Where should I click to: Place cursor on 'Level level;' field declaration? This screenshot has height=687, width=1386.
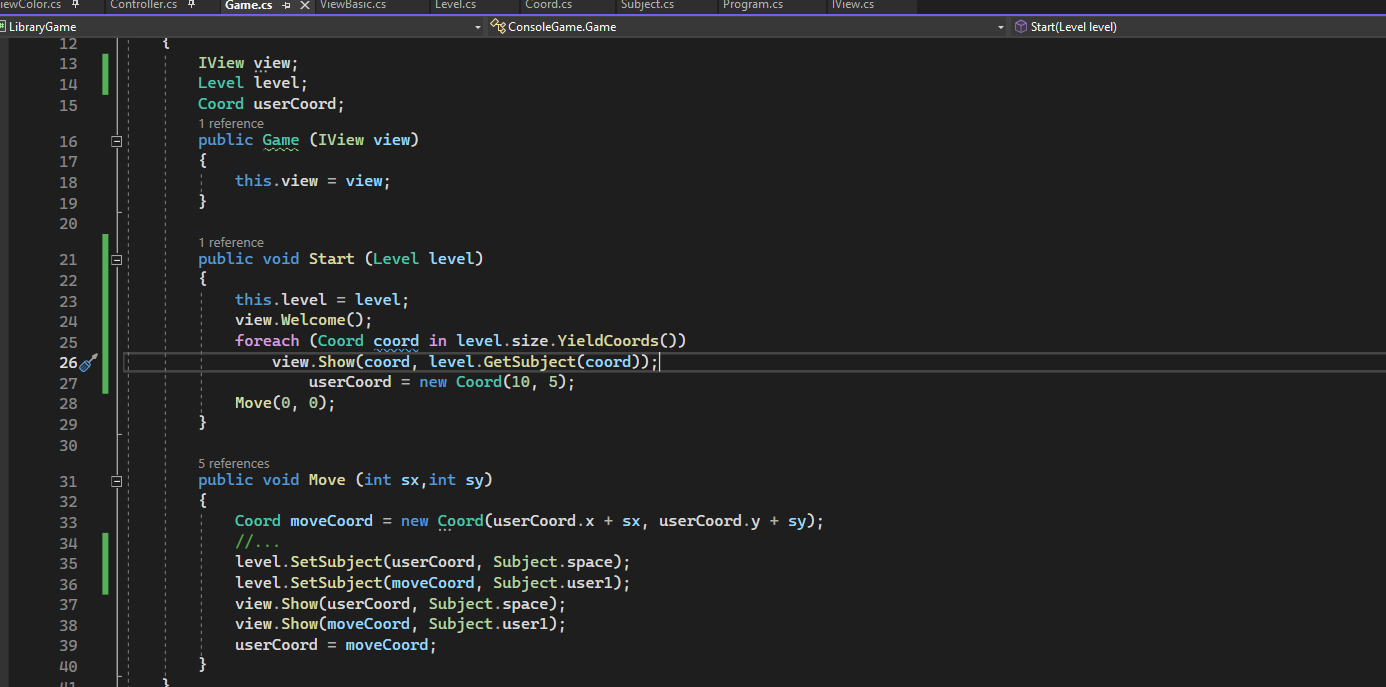[253, 84]
